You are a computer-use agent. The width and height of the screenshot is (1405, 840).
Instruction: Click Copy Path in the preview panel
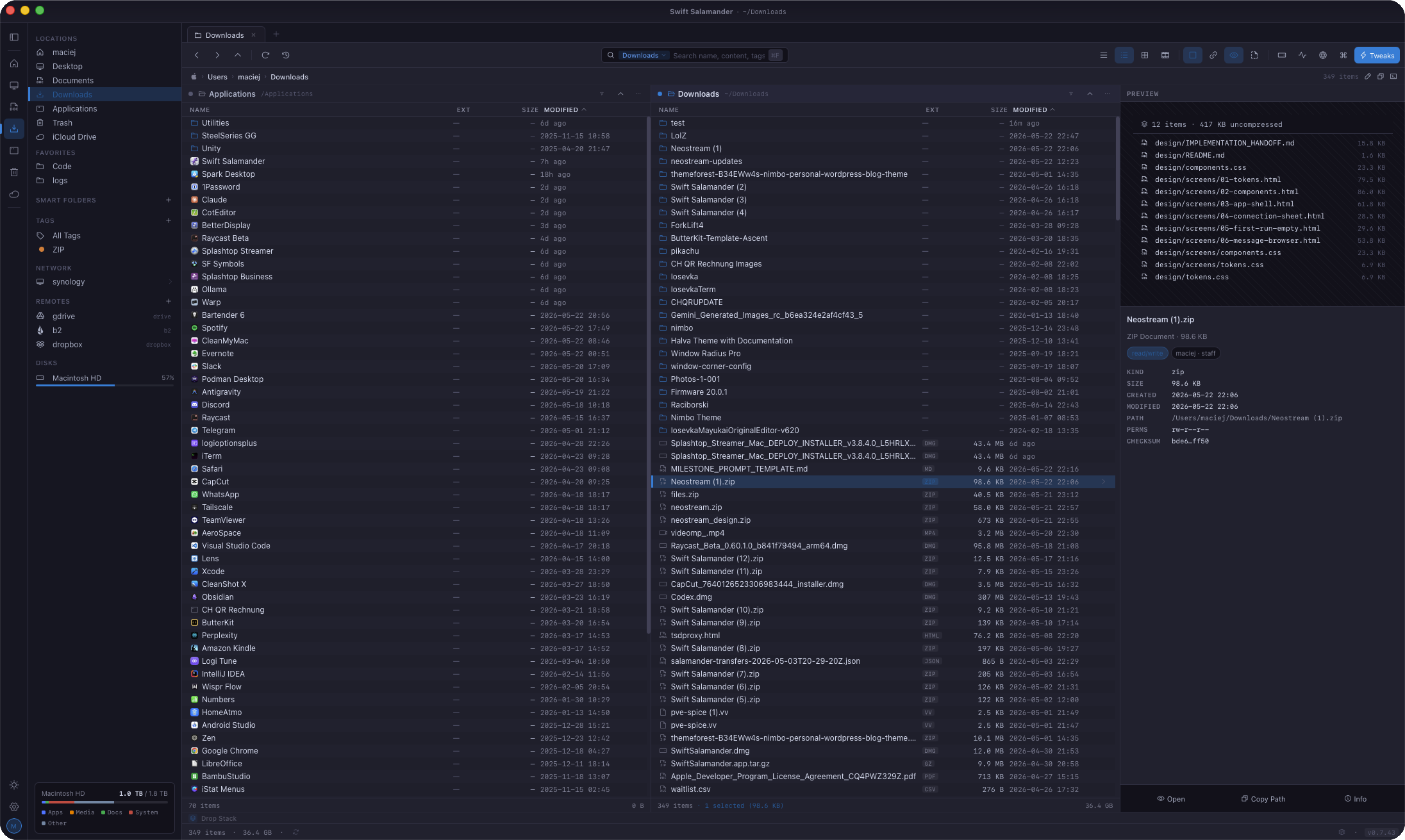(x=1263, y=799)
